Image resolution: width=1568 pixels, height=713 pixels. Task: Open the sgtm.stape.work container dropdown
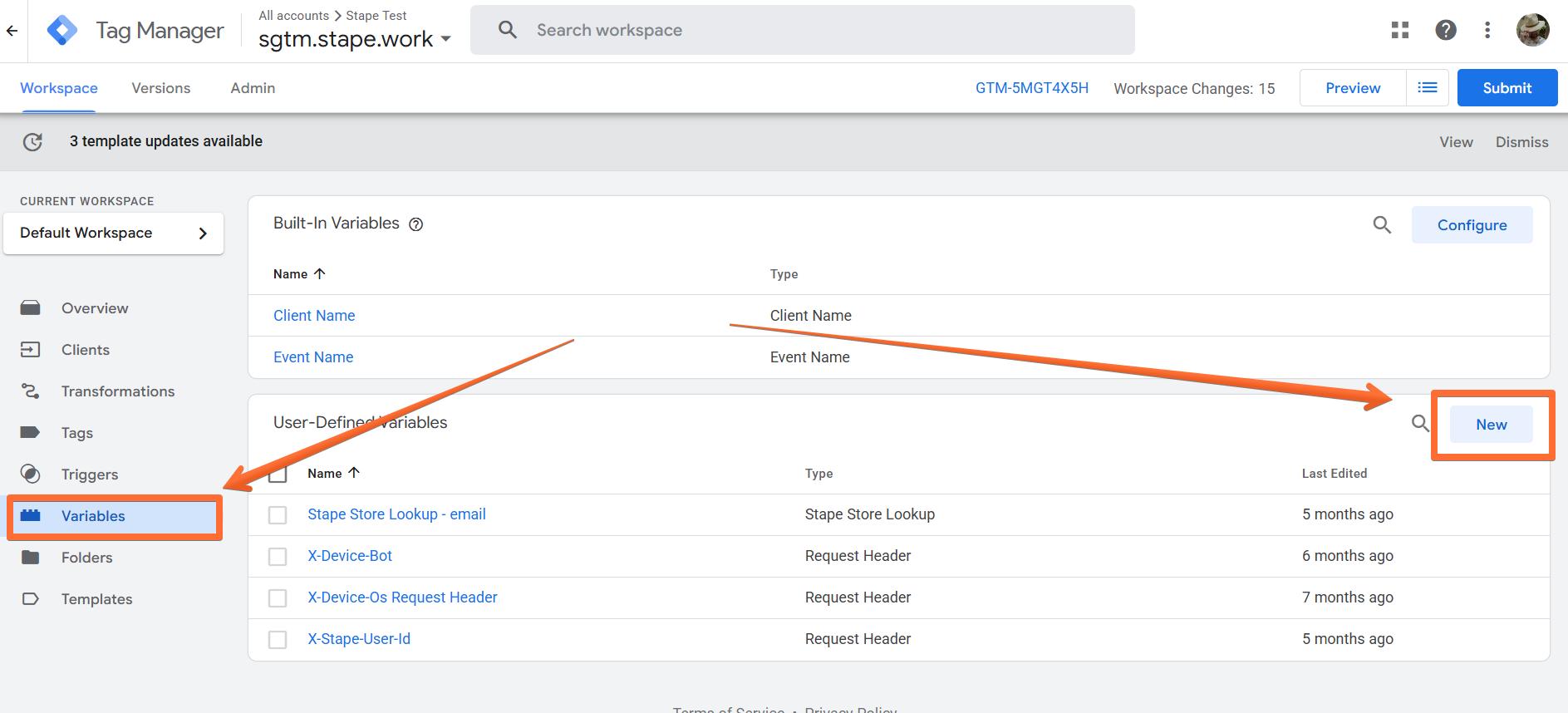pyautogui.click(x=355, y=39)
